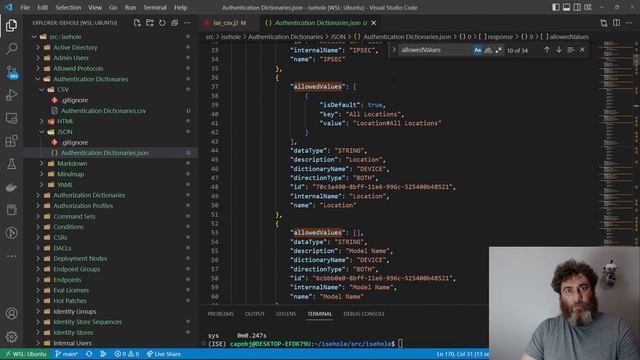Viewport: 640px width, 360px height.
Task: Refresh the Explorer tree
Action: click(162, 23)
